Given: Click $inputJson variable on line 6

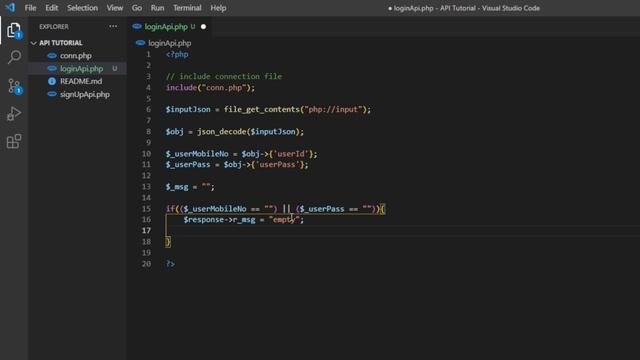Looking at the screenshot, I should coord(188,109).
